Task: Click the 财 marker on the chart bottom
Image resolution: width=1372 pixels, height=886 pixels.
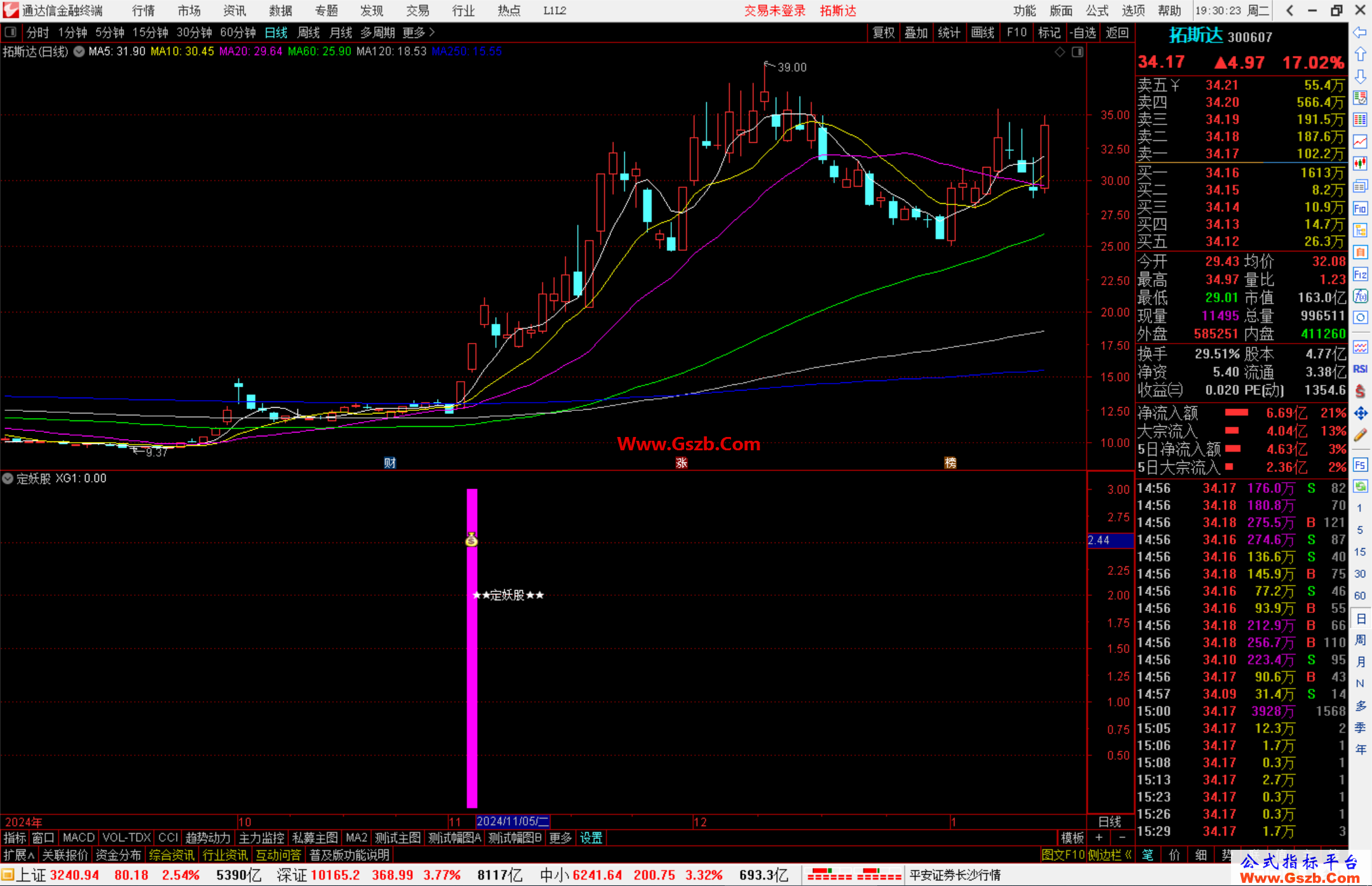Action: coord(390,463)
